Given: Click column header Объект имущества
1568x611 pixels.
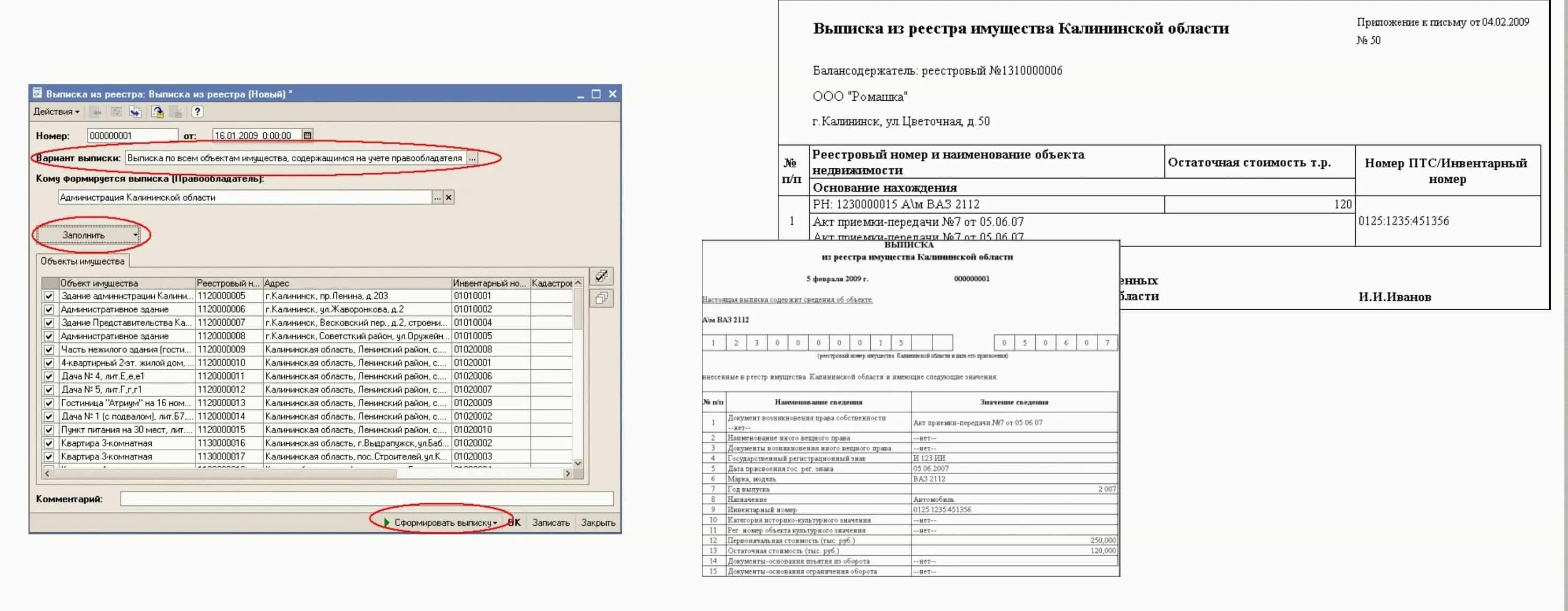Looking at the screenshot, I should (126, 283).
